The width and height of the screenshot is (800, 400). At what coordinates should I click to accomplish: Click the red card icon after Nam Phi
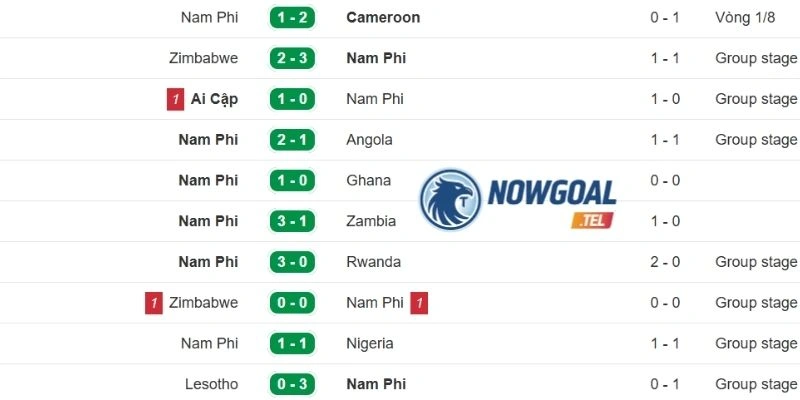419,303
